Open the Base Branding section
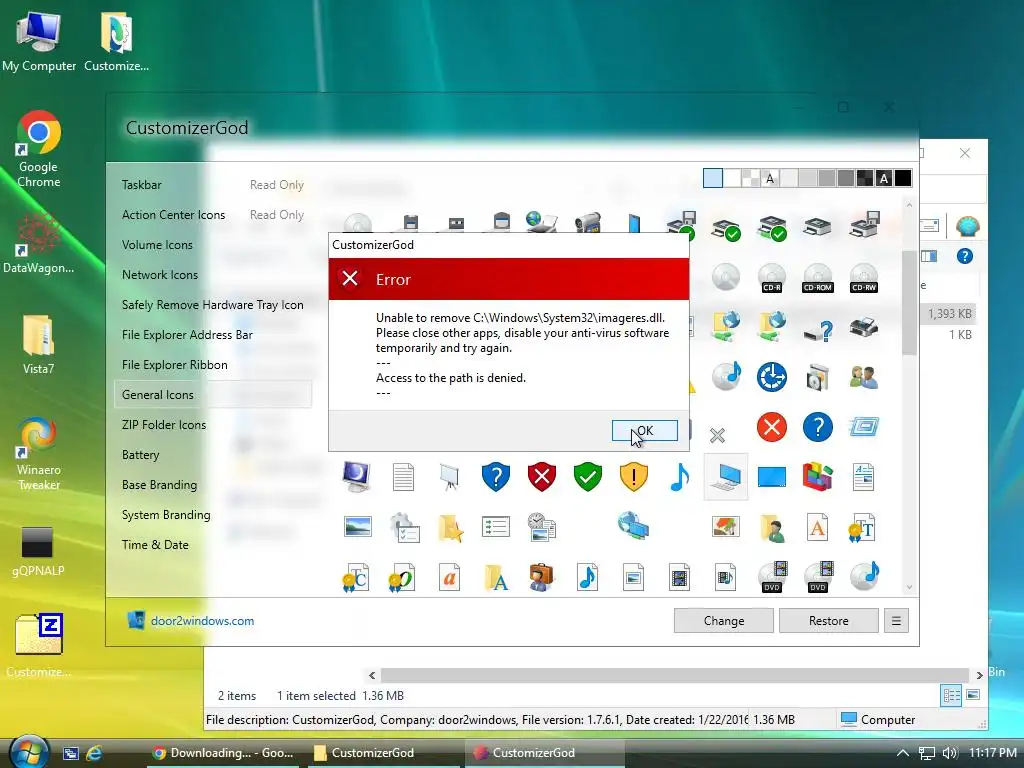This screenshot has width=1024, height=768. tap(159, 485)
